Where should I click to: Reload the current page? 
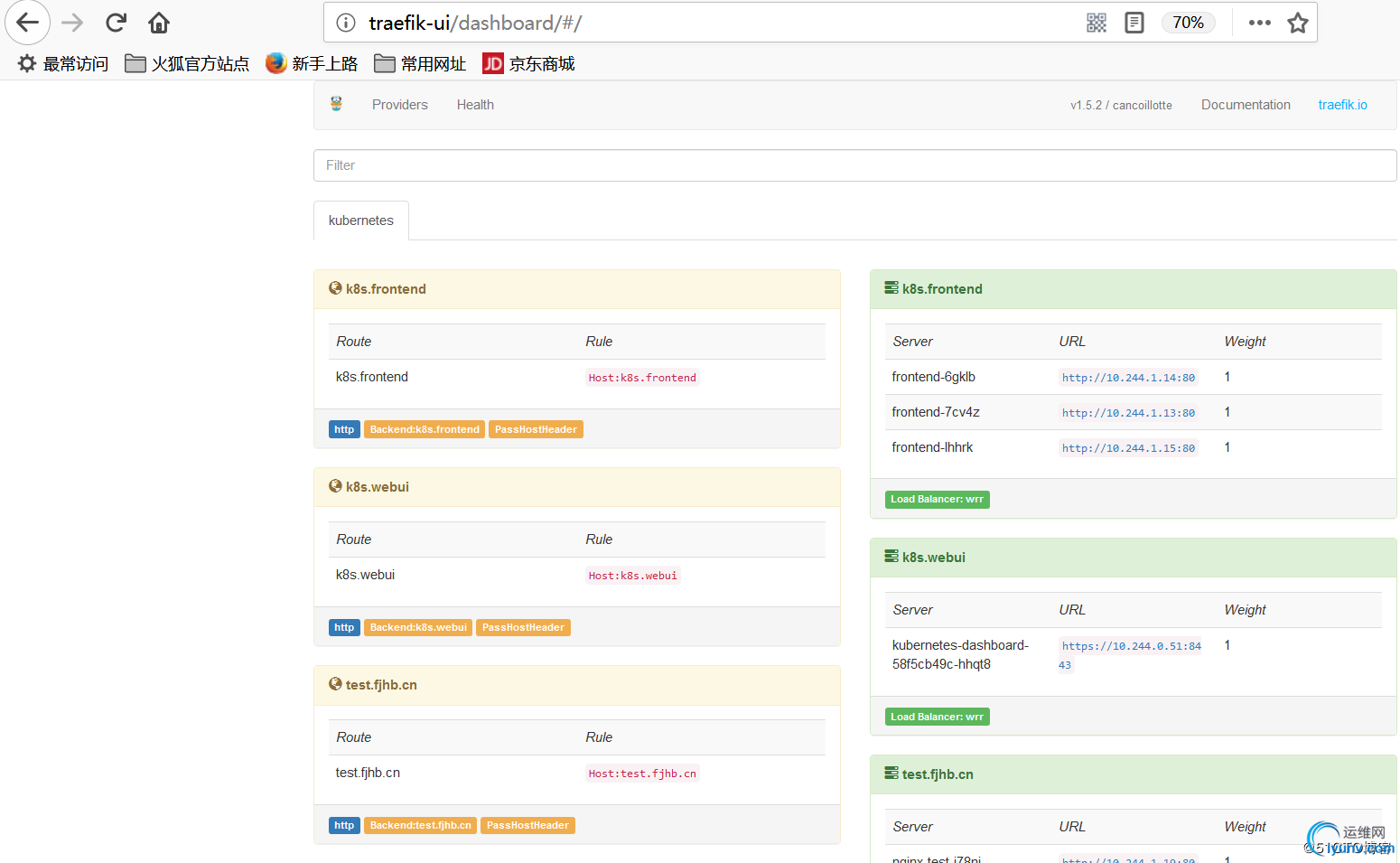116,23
